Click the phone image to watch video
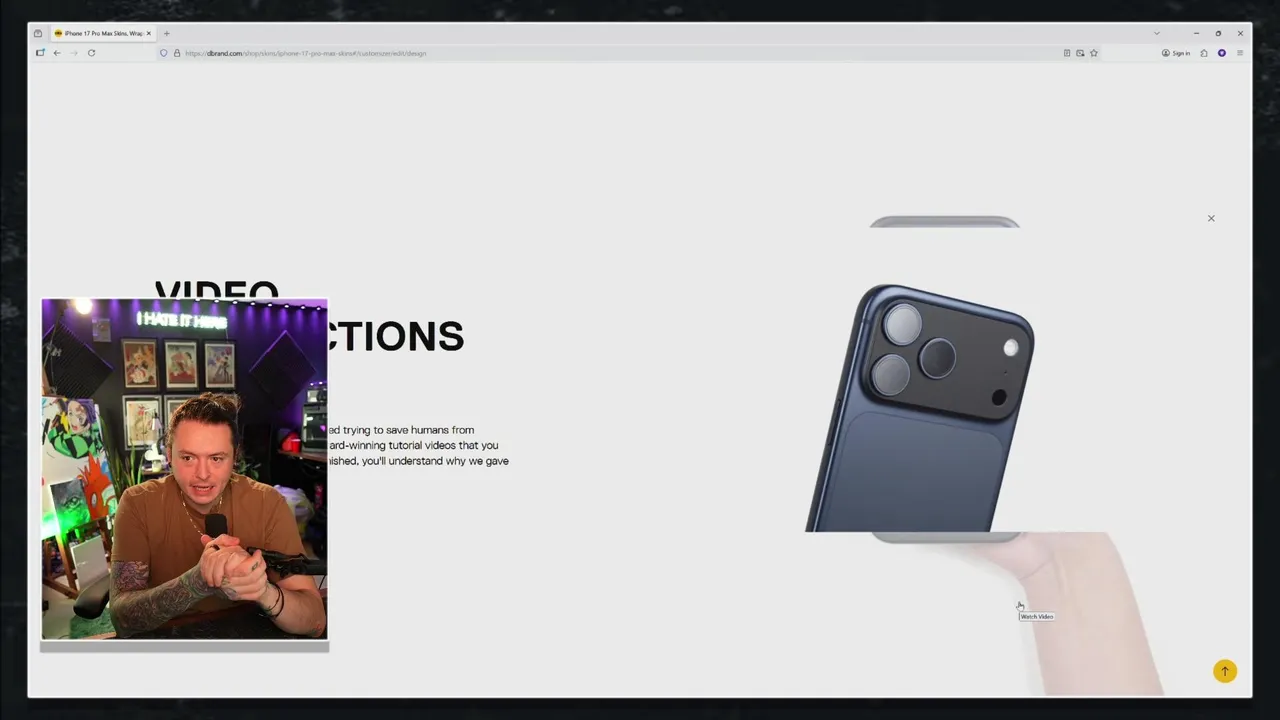The width and height of the screenshot is (1280, 720). click(x=920, y=408)
